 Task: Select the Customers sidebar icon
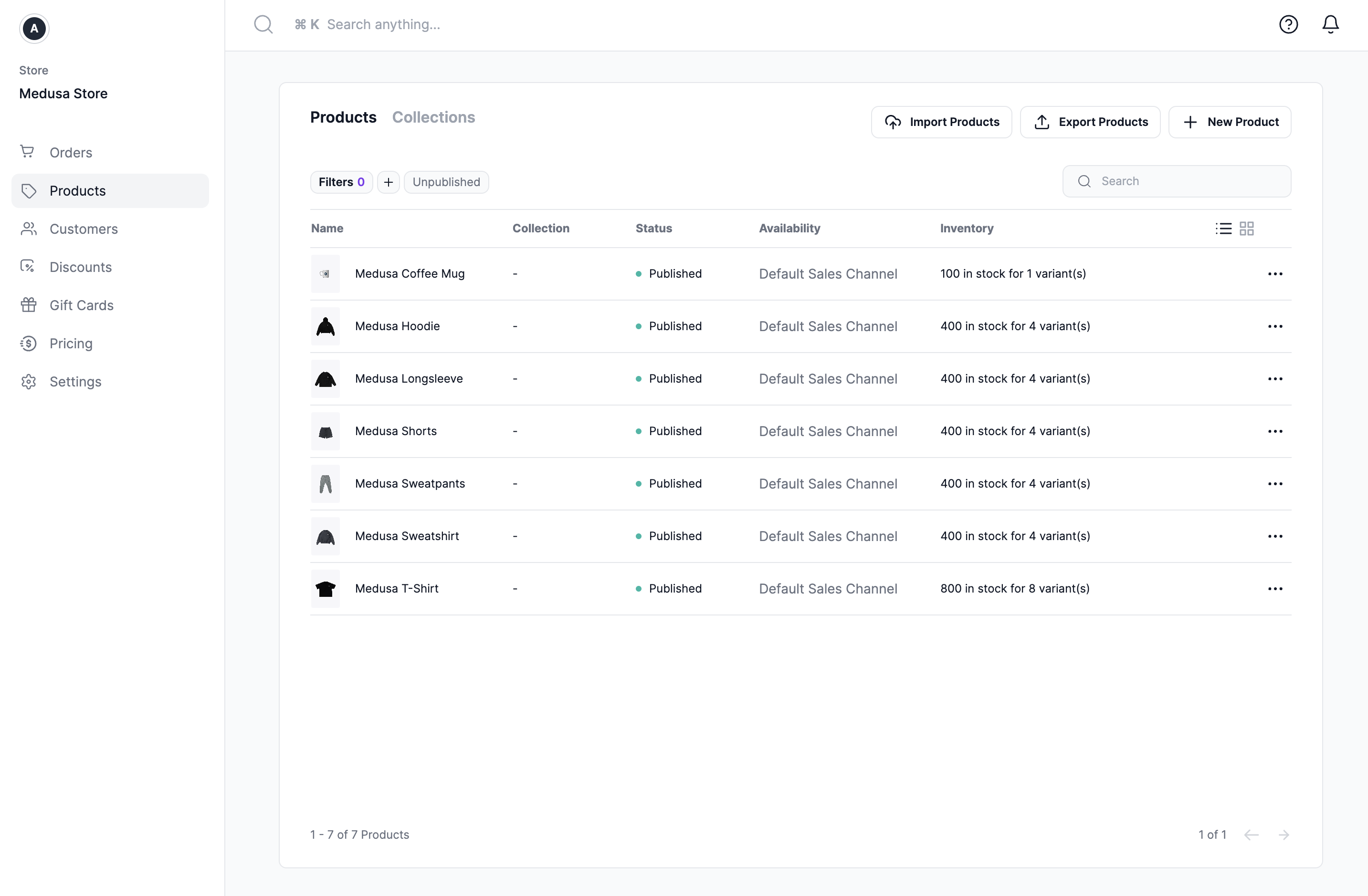[29, 229]
